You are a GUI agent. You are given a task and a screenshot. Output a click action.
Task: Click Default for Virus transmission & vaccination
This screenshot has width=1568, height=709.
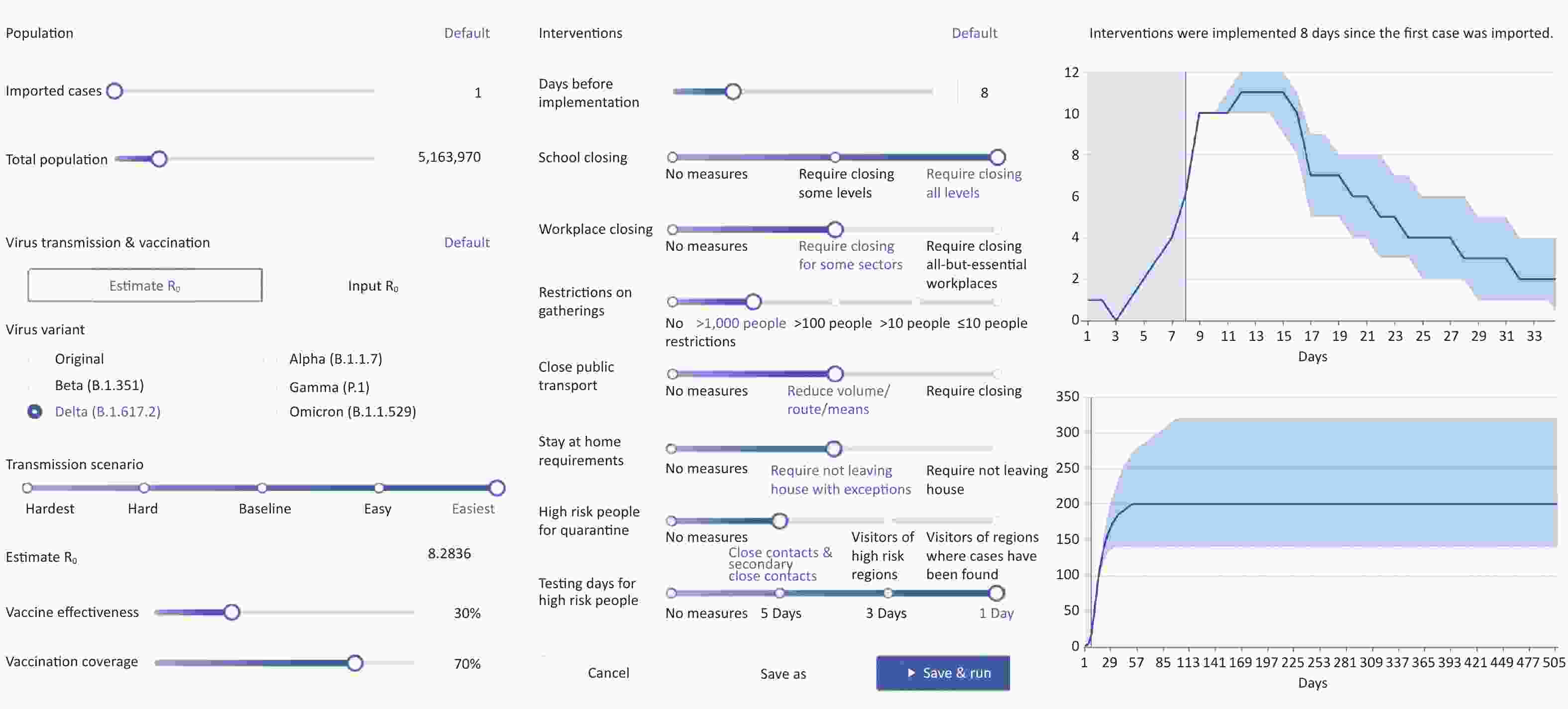(x=466, y=242)
